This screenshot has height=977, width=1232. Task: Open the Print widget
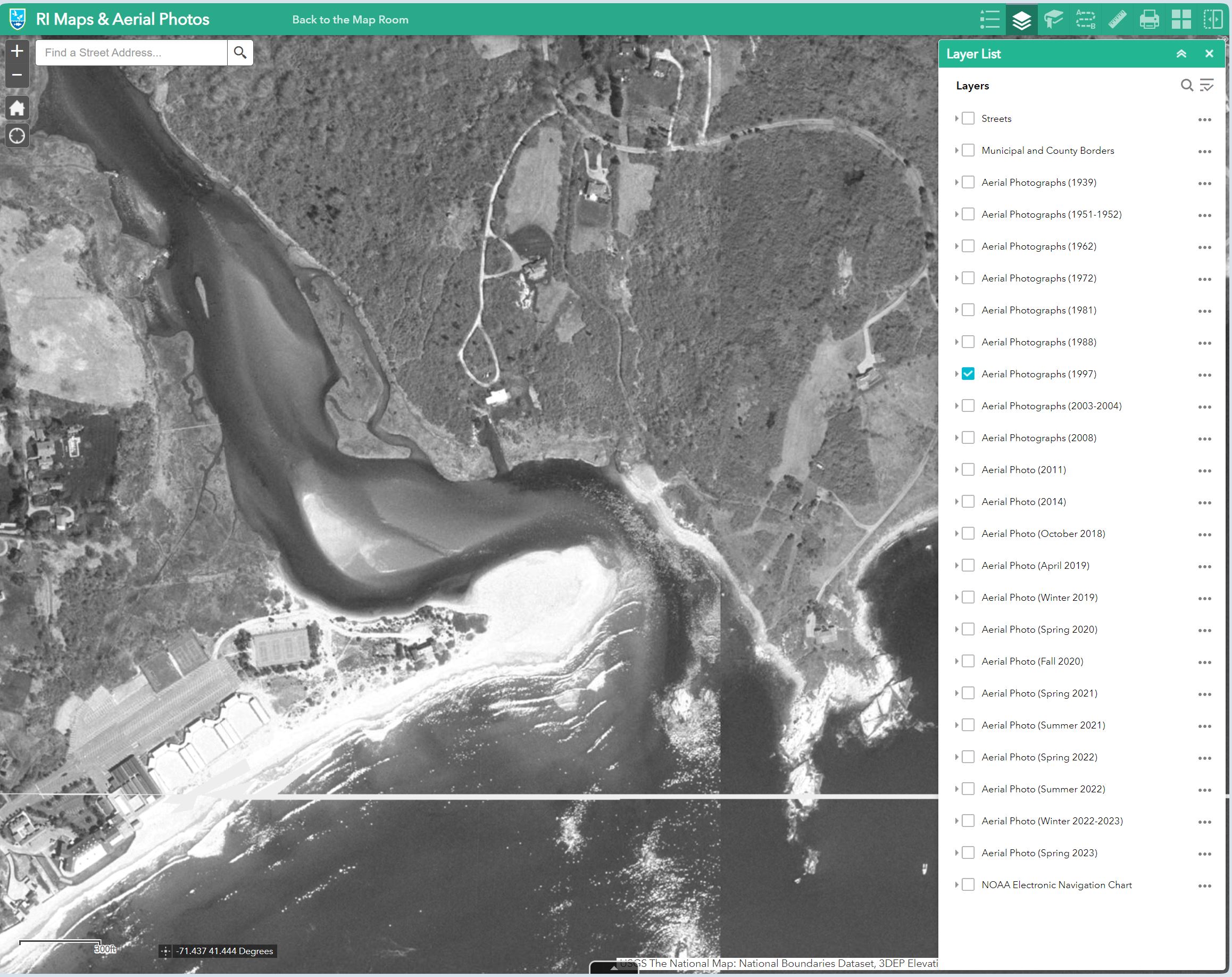click(1149, 20)
